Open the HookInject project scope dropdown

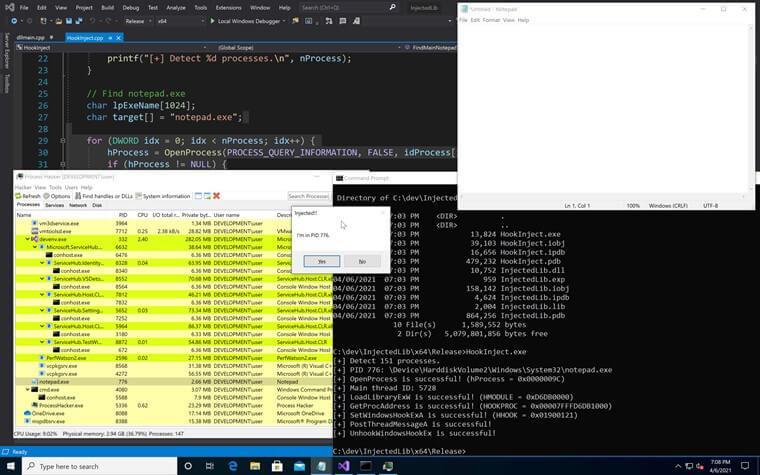pyautogui.click(x=111, y=48)
